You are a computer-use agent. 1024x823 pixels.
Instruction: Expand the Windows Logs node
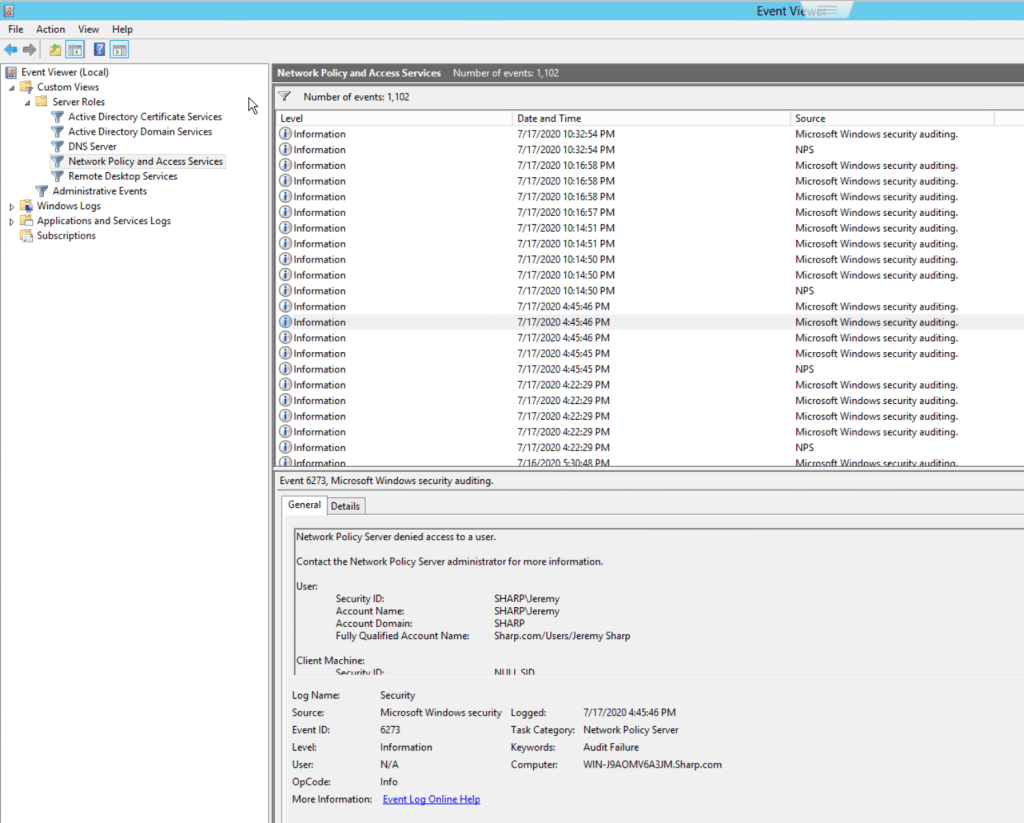12,207
